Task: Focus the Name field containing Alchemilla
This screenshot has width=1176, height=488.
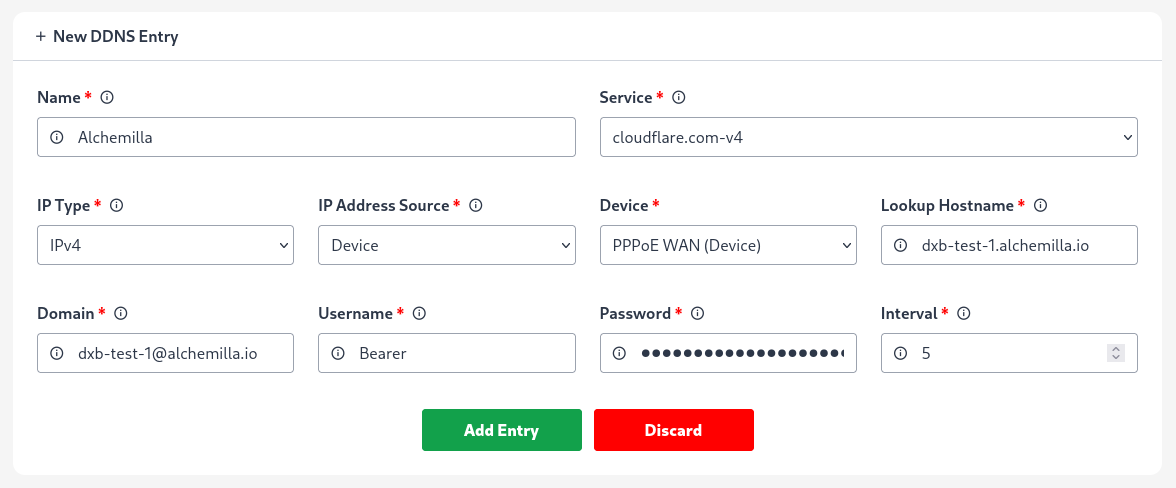Action: click(306, 137)
